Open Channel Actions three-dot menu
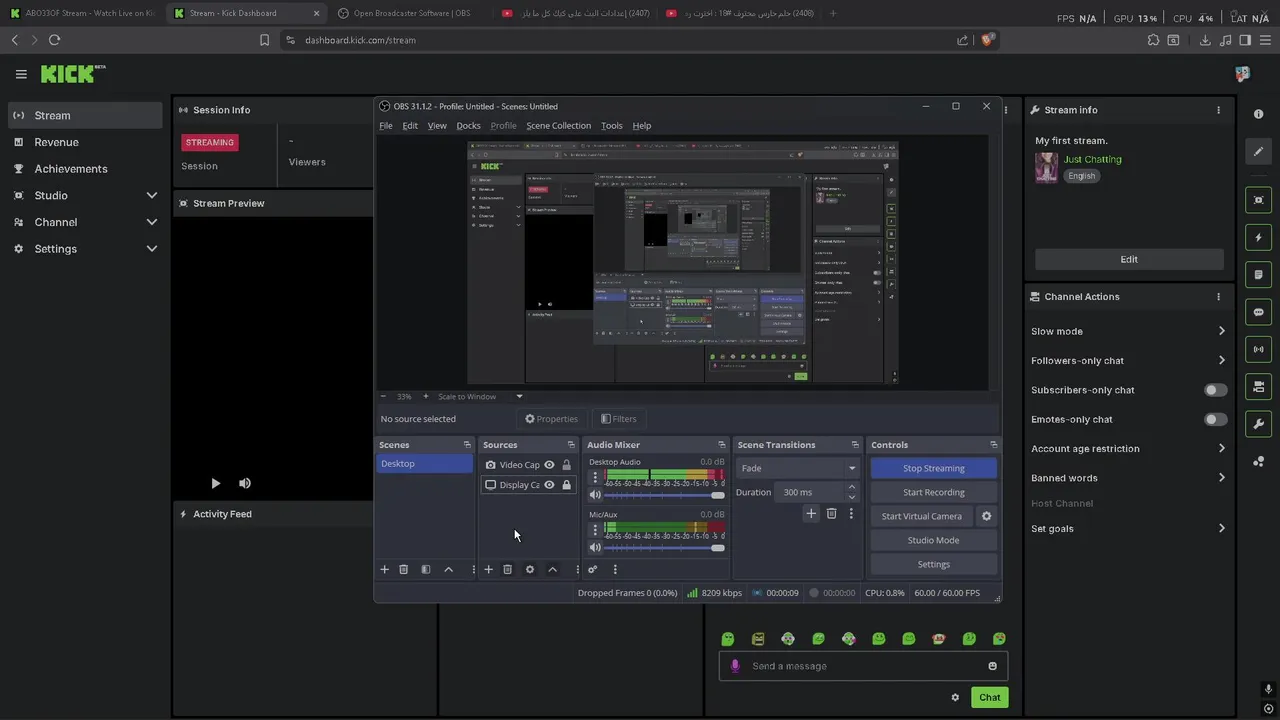Viewport: 1280px width, 720px height. click(x=1218, y=297)
